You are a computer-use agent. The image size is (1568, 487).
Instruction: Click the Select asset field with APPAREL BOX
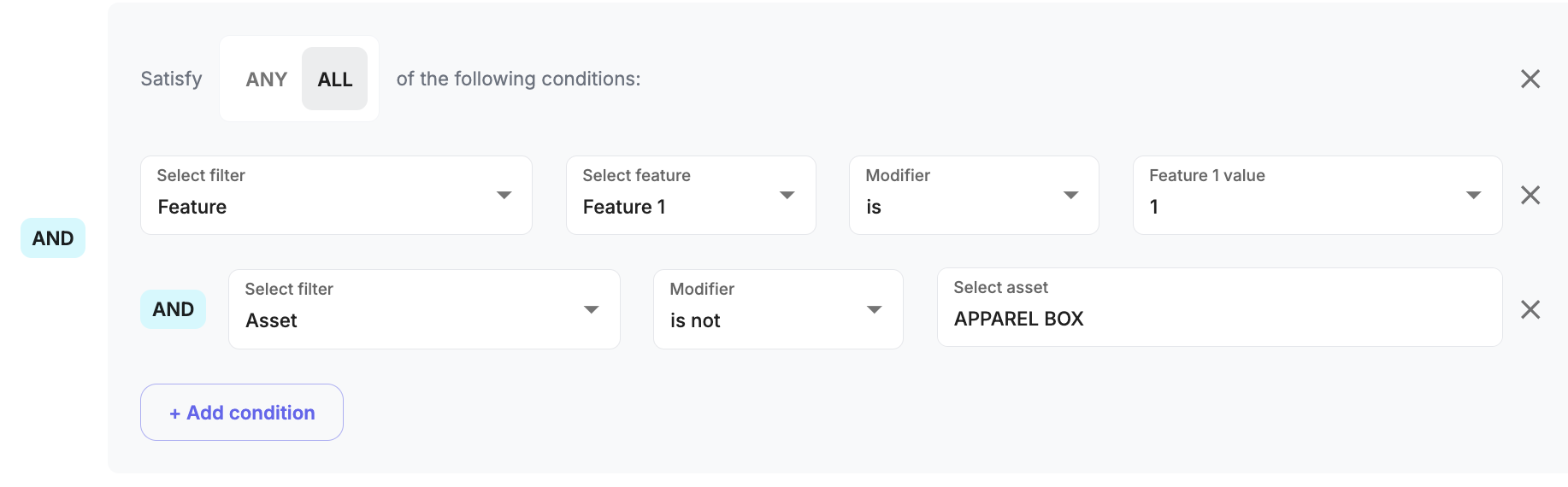pos(1219,308)
